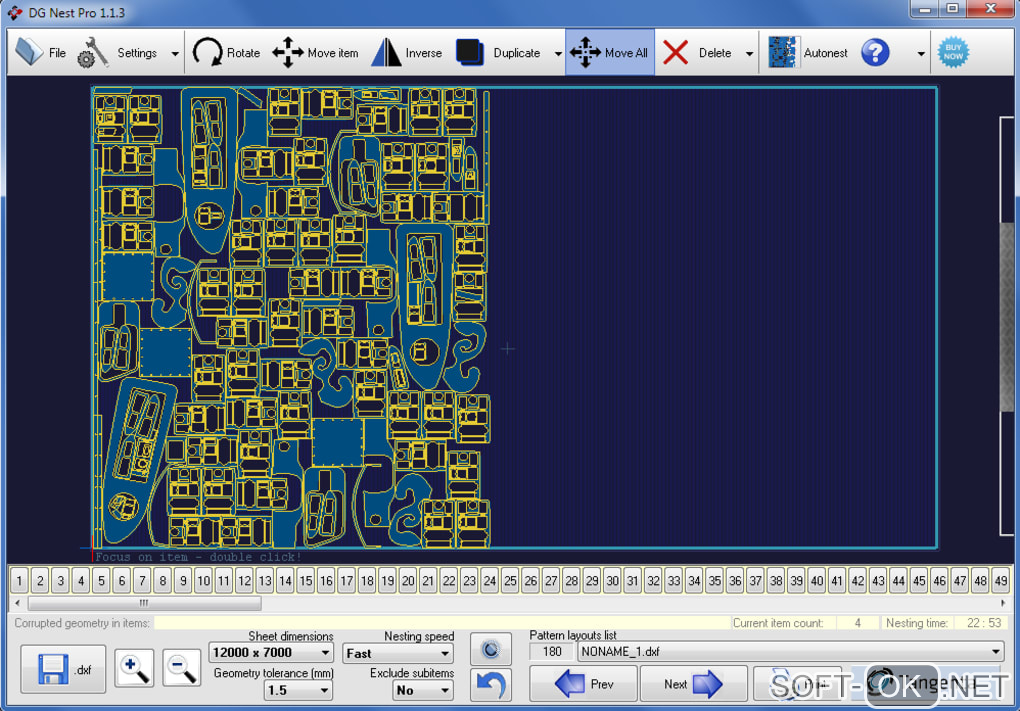Open the Exclude subitems dropdown
1020x711 pixels.
(x=423, y=690)
